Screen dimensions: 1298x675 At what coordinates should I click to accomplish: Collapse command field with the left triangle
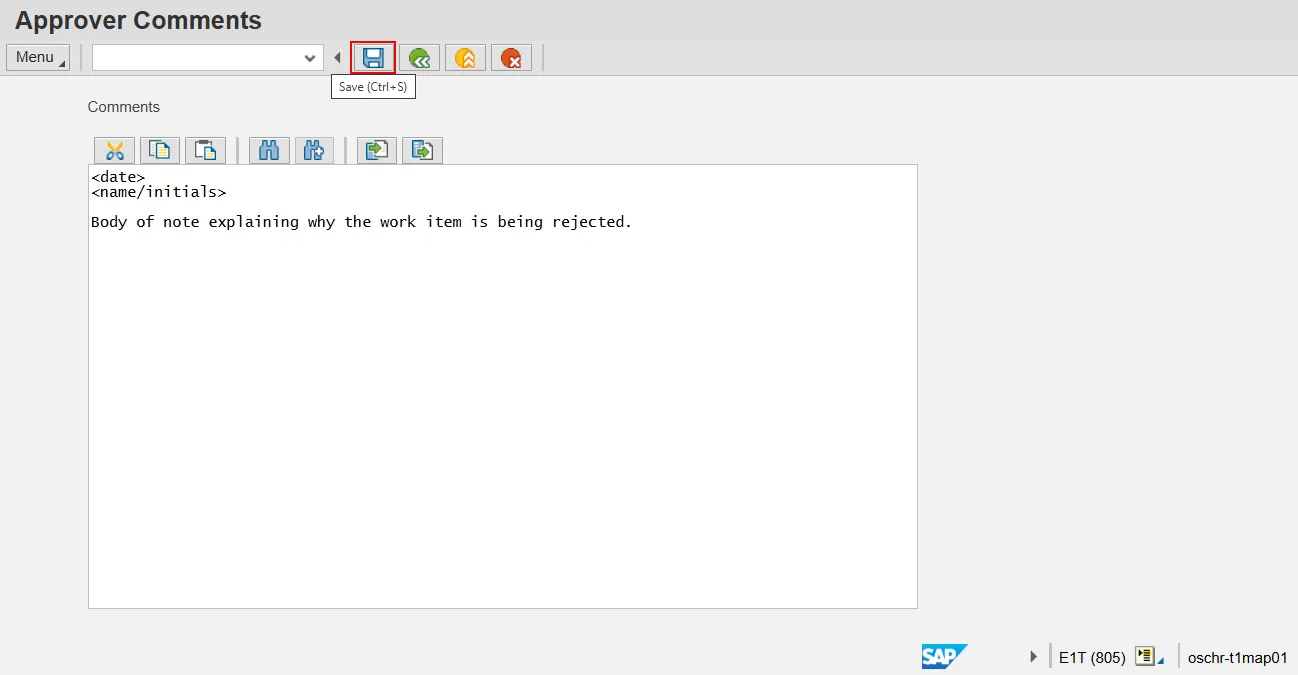[337, 58]
